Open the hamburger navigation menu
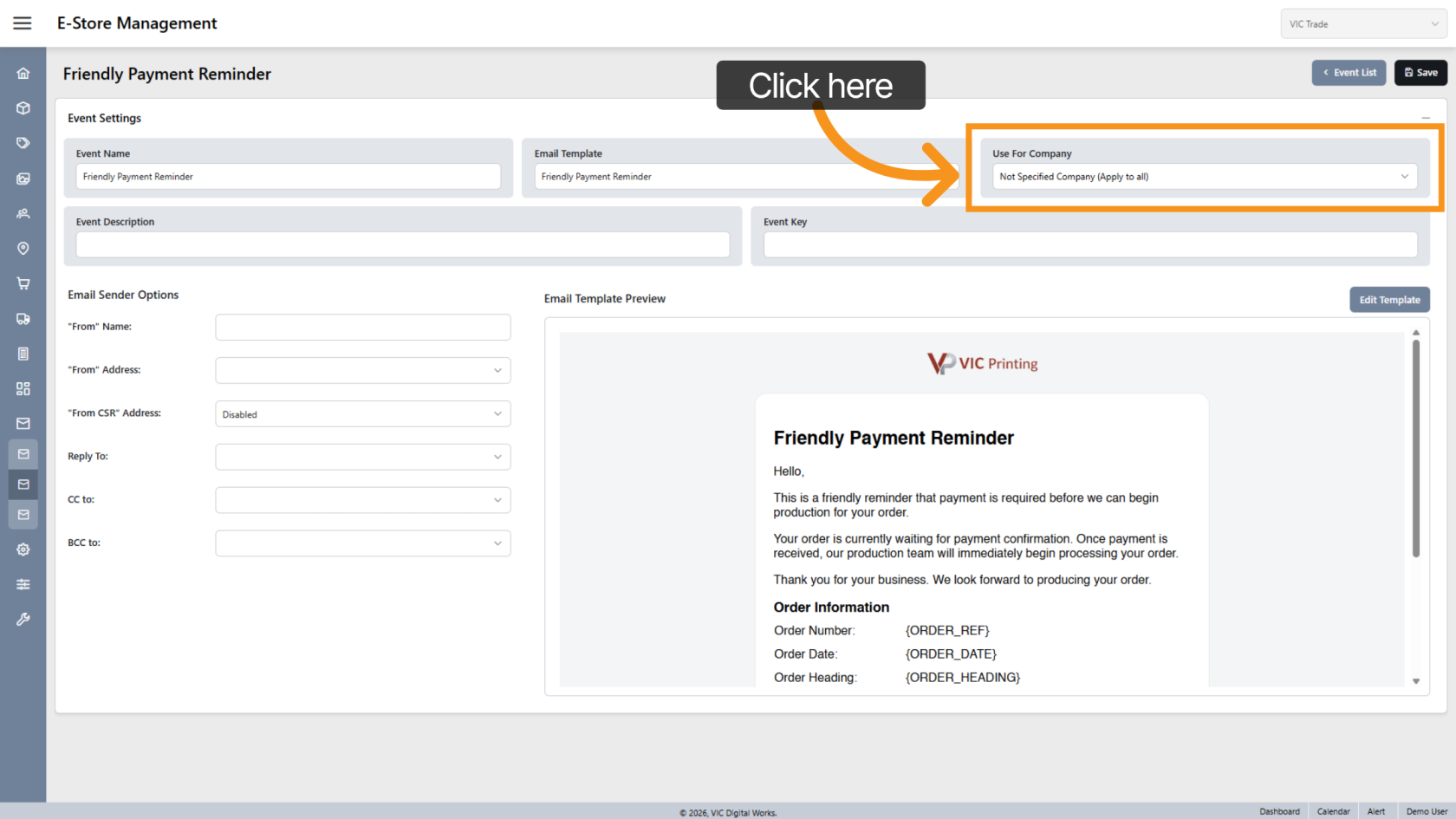 23,23
